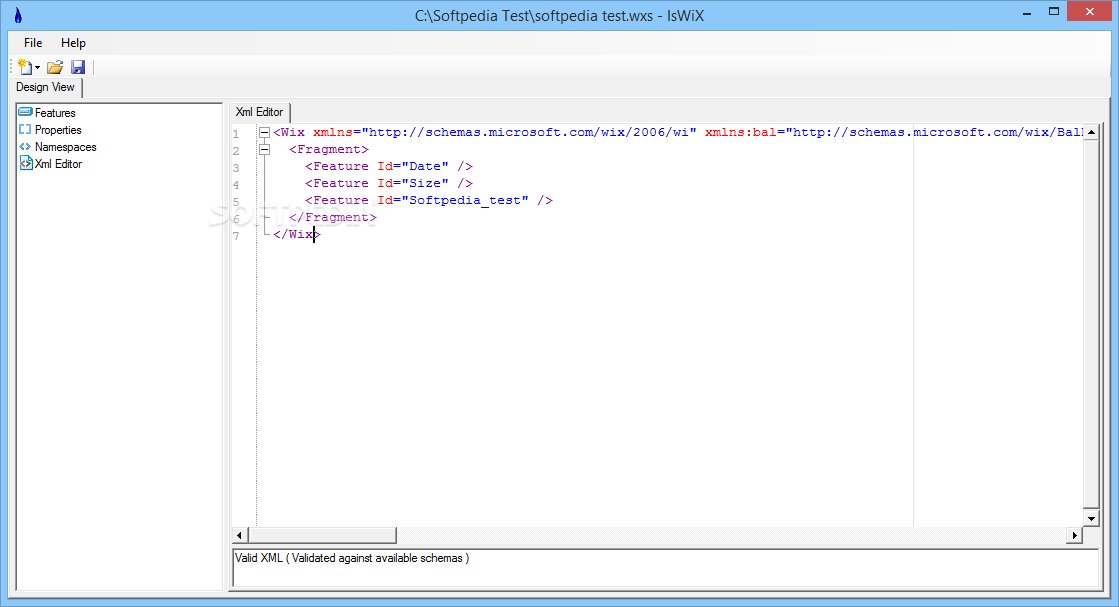Click the Namespaces angle-brackets icon
This screenshot has height=607, width=1119.
(25, 146)
